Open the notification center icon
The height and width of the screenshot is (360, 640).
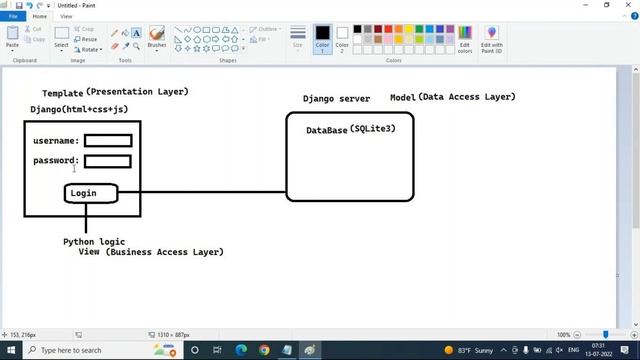pyautogui.click(x=624, y=350)
